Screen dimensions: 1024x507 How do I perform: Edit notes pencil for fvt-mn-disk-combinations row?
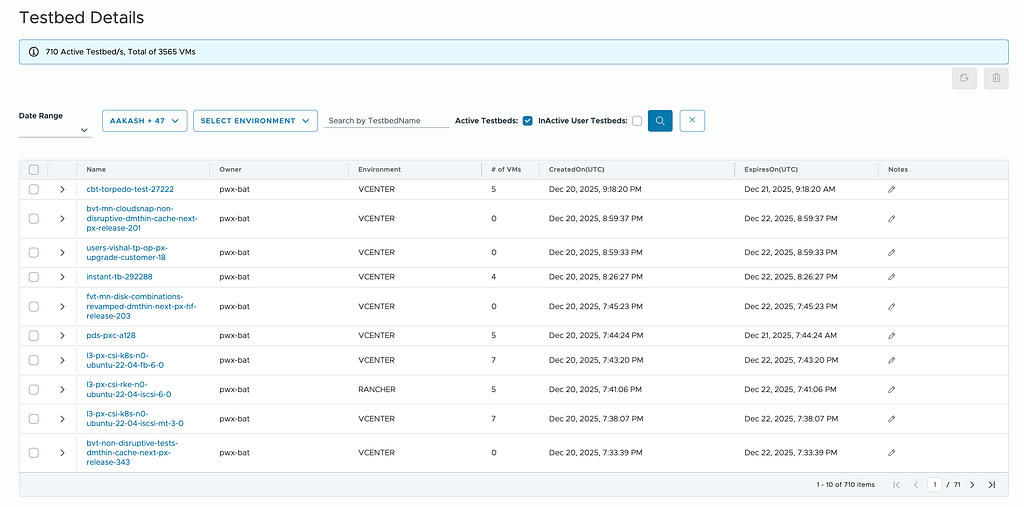point(891,306)
